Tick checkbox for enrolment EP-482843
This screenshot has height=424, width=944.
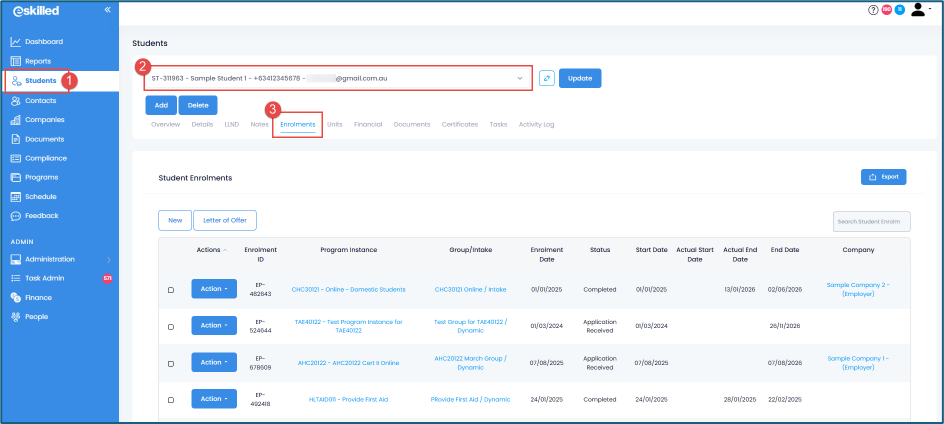[x=171, y=290]
